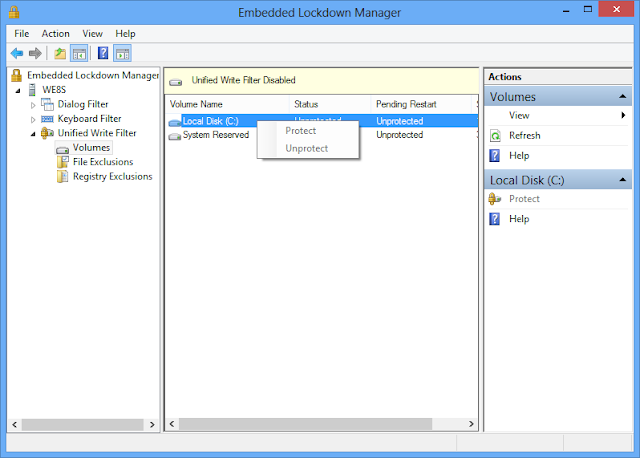
Task: Collapse the Volumes actions section
Action: coord(622,96)
